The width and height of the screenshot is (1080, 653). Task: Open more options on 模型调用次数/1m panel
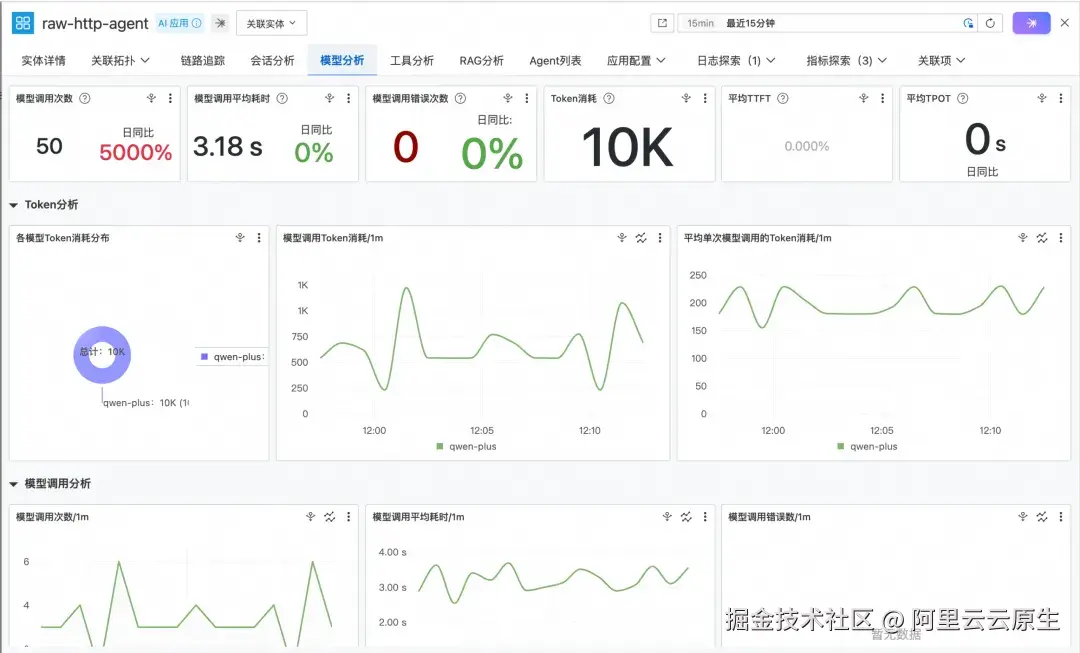coord(349,517)
